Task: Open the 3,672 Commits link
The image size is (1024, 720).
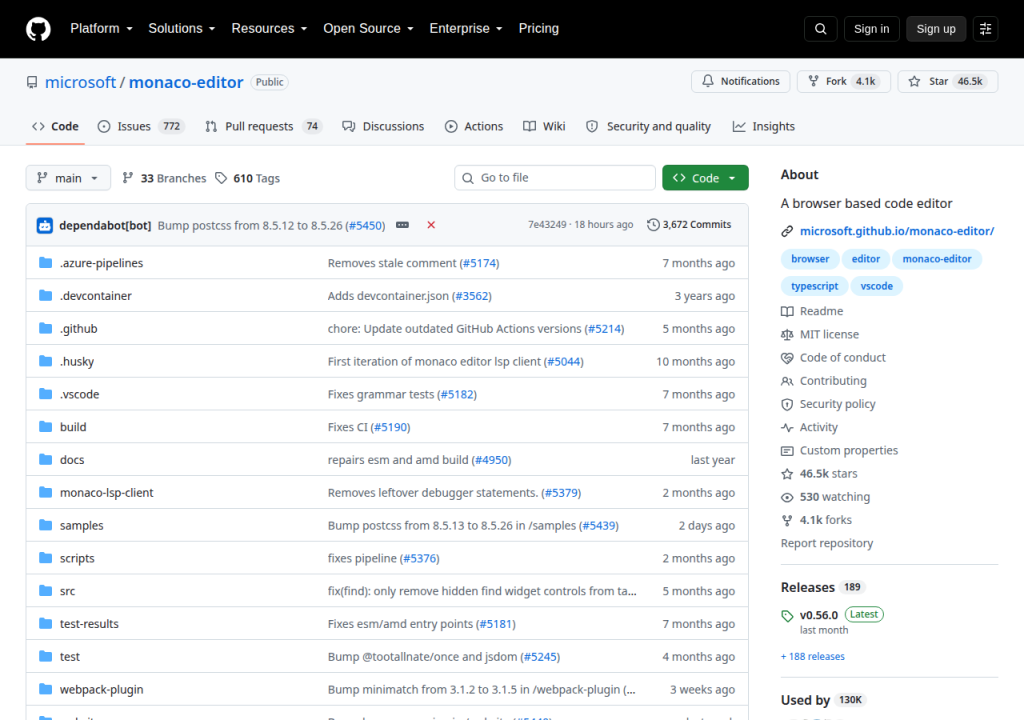Action: coord(689,225)
